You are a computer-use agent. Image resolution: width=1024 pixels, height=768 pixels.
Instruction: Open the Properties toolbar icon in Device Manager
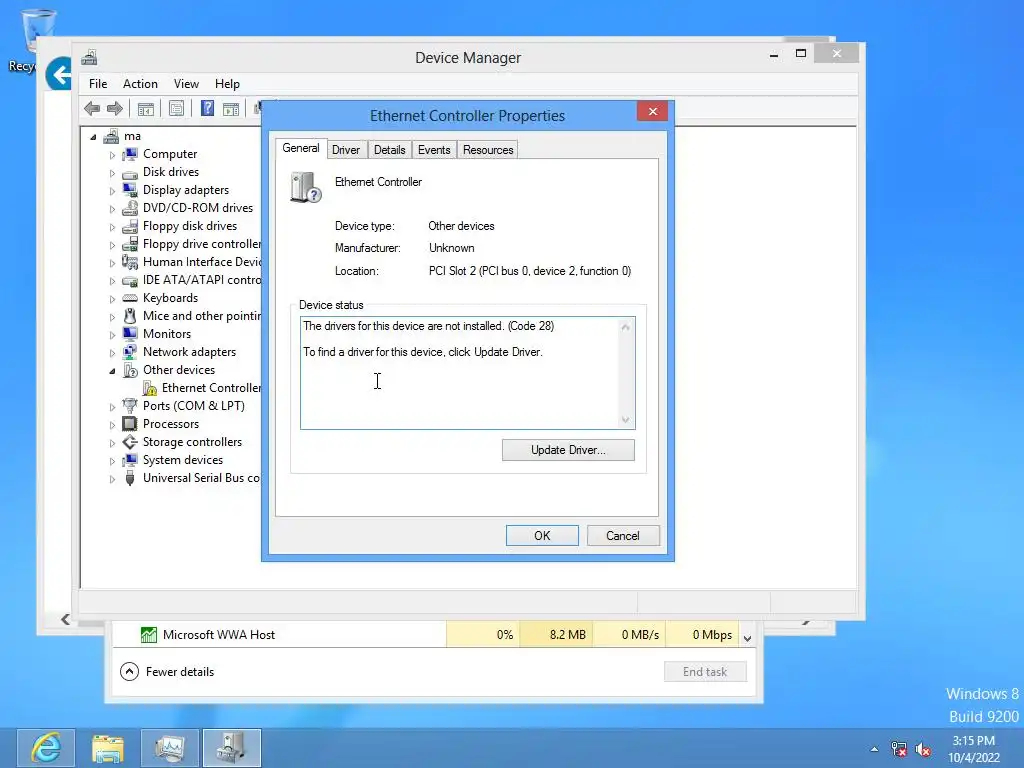pos(176,108)
